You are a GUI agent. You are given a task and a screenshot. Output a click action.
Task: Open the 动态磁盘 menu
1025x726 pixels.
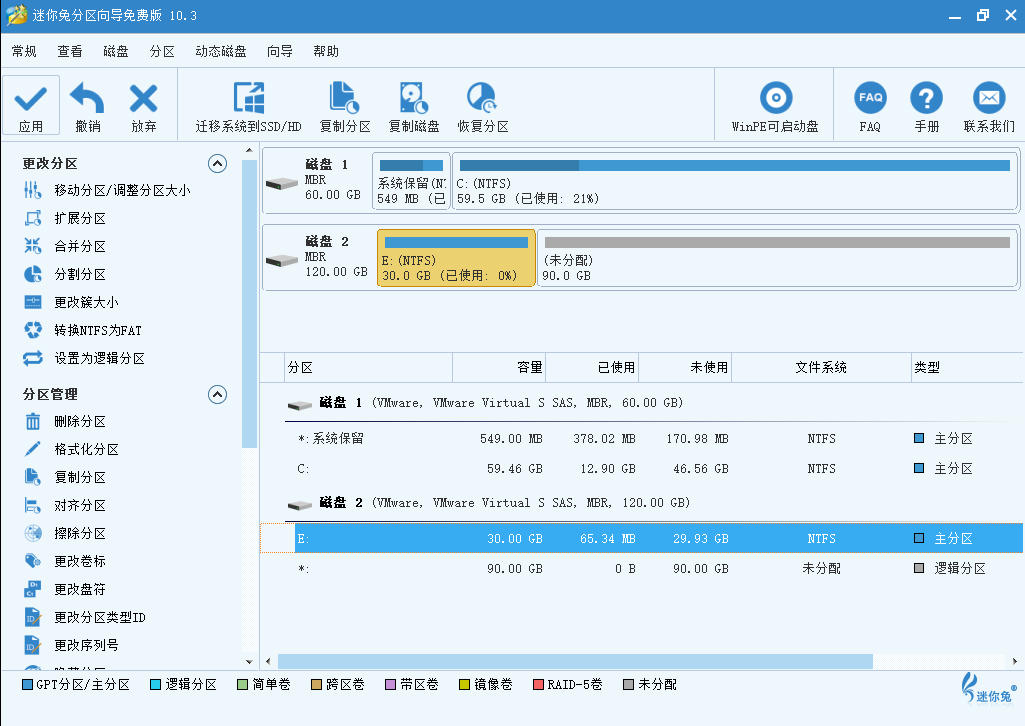(221, 52)
